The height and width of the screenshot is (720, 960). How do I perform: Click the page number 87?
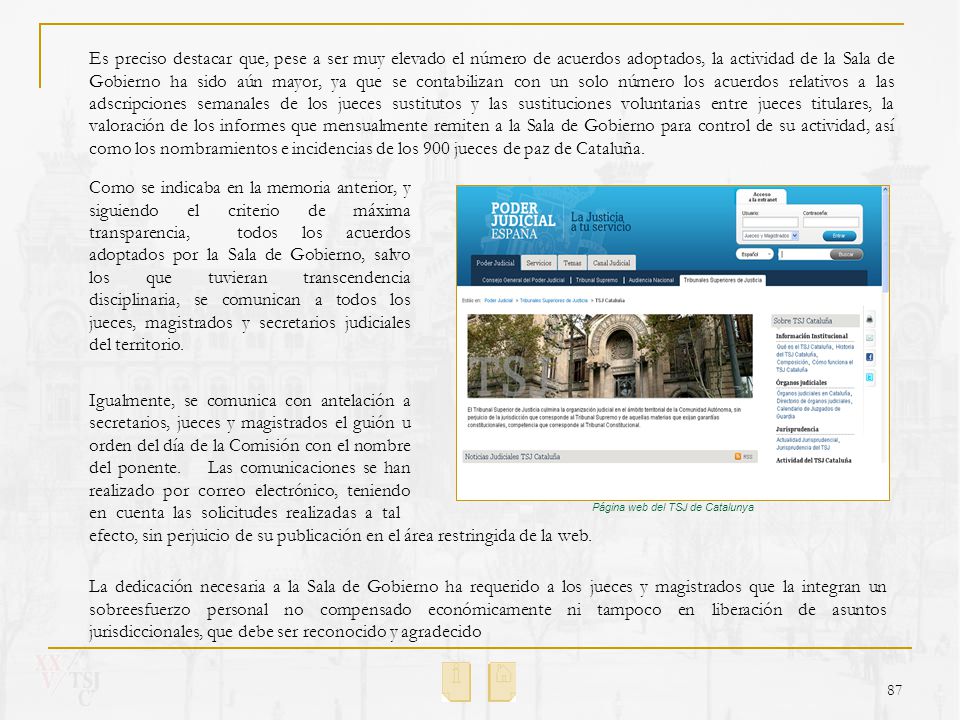pyautogui.click(x=894, y=690)
